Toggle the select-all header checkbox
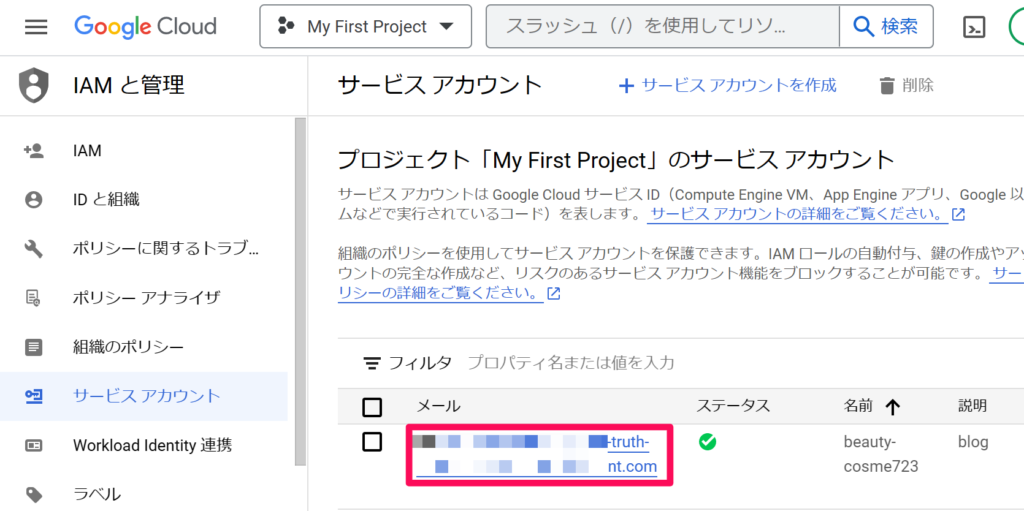Image resolution: width=1024 pixels, height=511 pixels. (x=372, y=408)
